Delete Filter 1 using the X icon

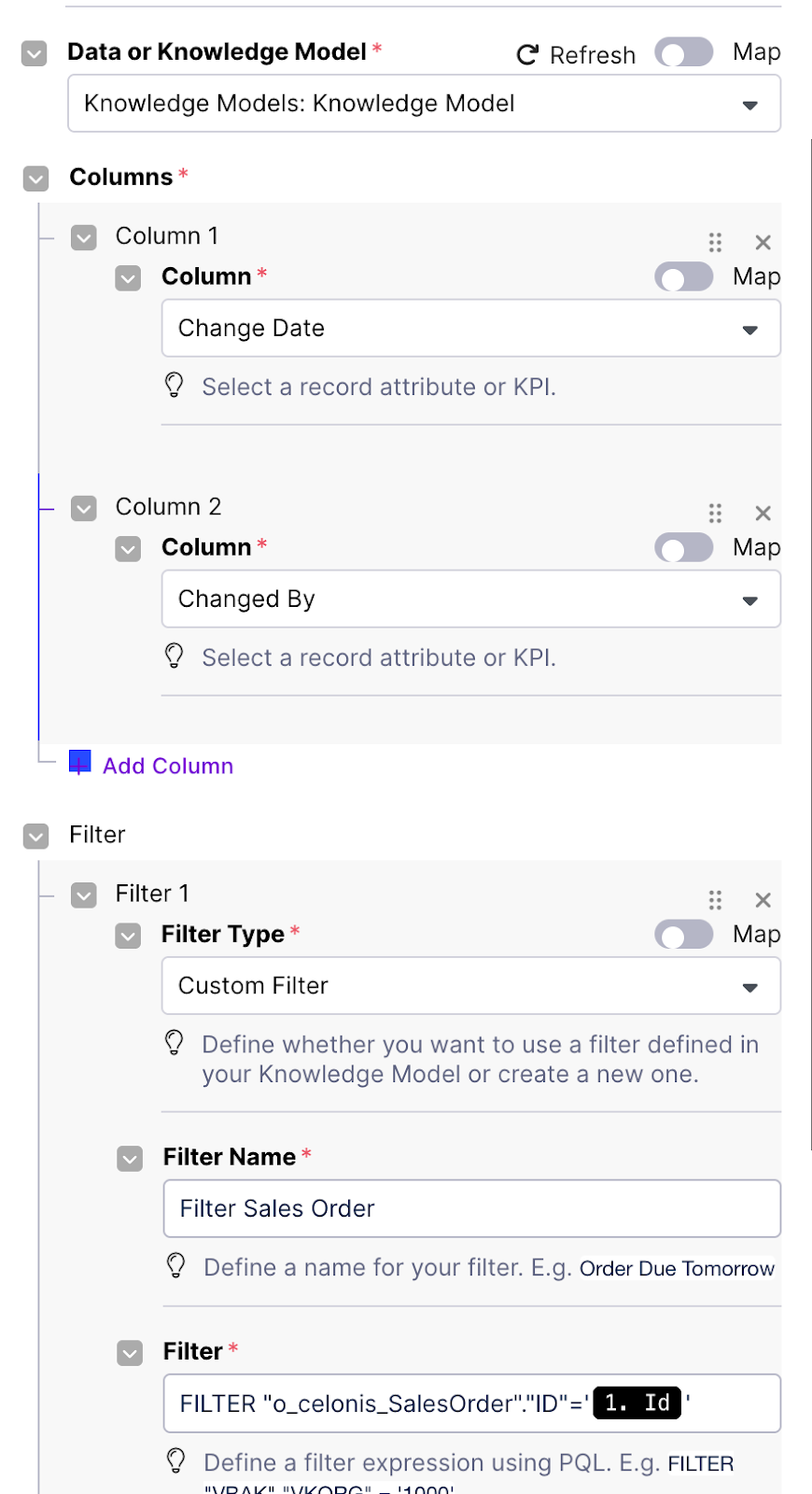pyautogui.click(x=763, y=900)
